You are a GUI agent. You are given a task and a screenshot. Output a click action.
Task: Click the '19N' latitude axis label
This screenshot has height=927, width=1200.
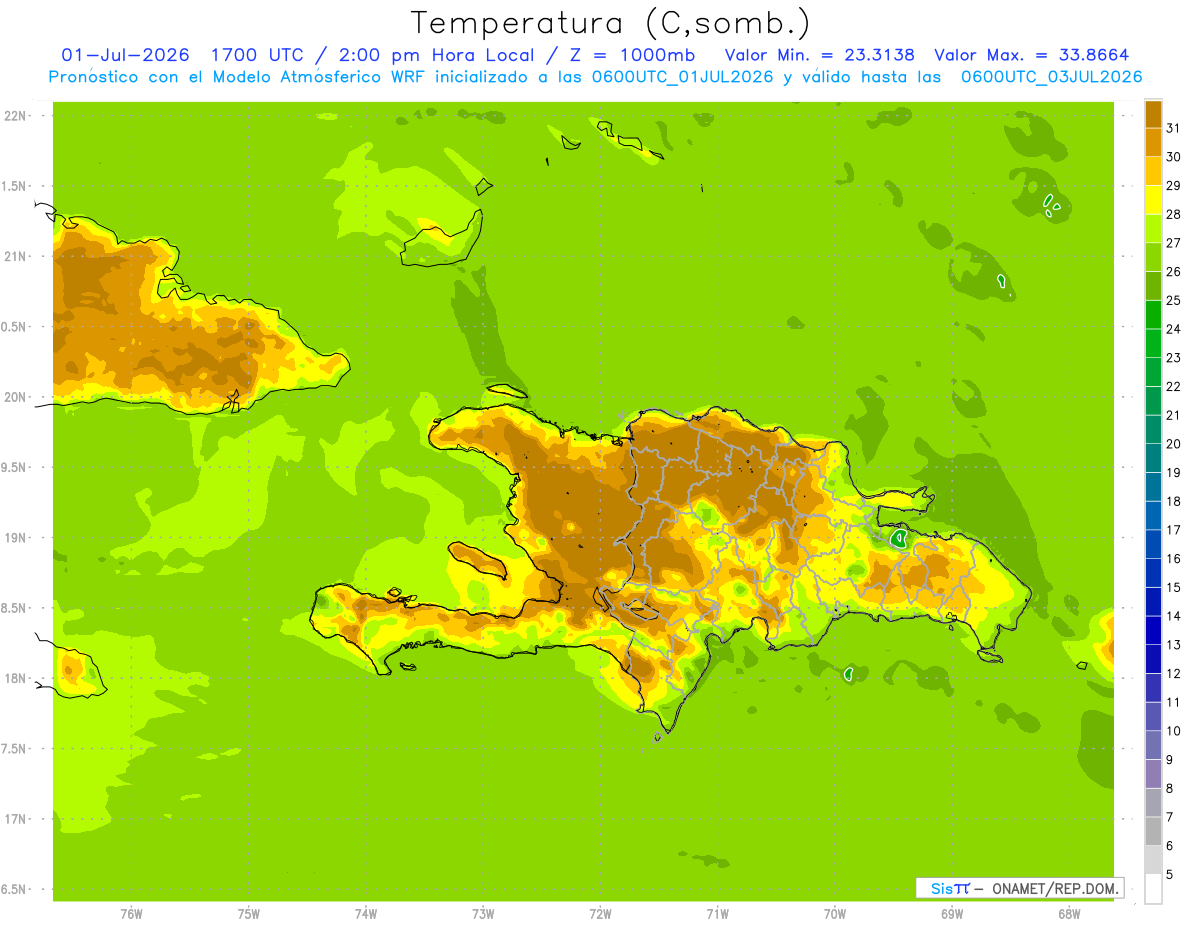15,538
